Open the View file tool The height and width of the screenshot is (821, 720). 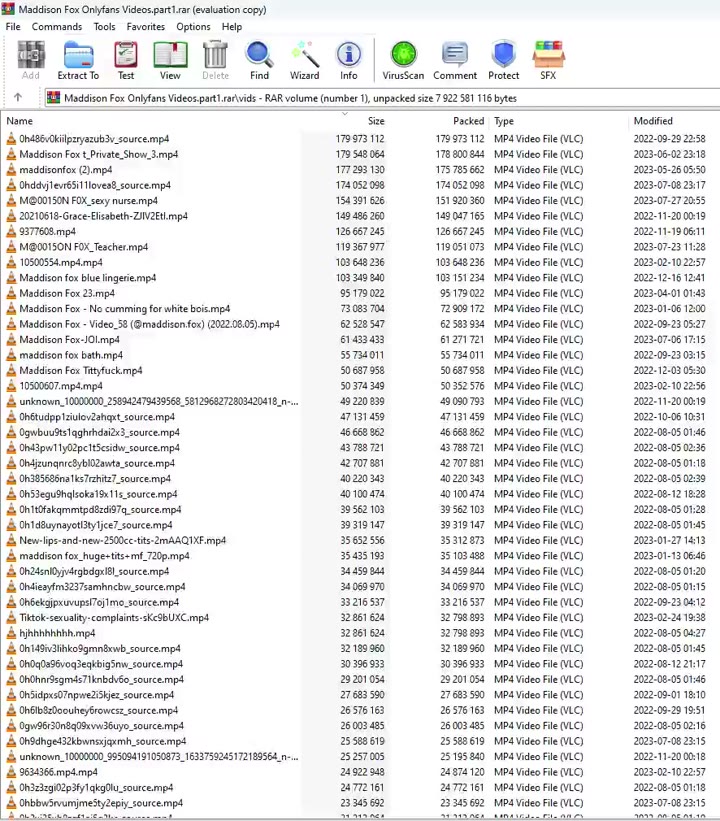pos(170,60)
